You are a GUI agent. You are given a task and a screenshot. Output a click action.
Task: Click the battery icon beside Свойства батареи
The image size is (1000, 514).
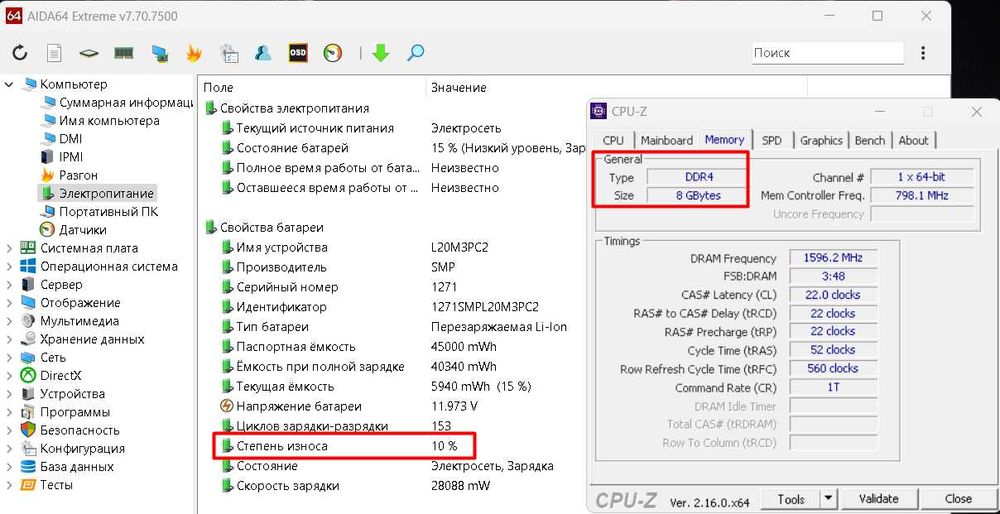click(211, 228)
